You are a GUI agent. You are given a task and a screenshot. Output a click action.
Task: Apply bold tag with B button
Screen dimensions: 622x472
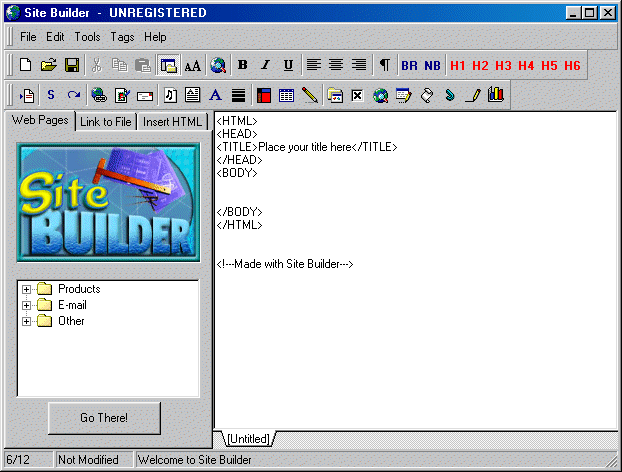[242, 65]
